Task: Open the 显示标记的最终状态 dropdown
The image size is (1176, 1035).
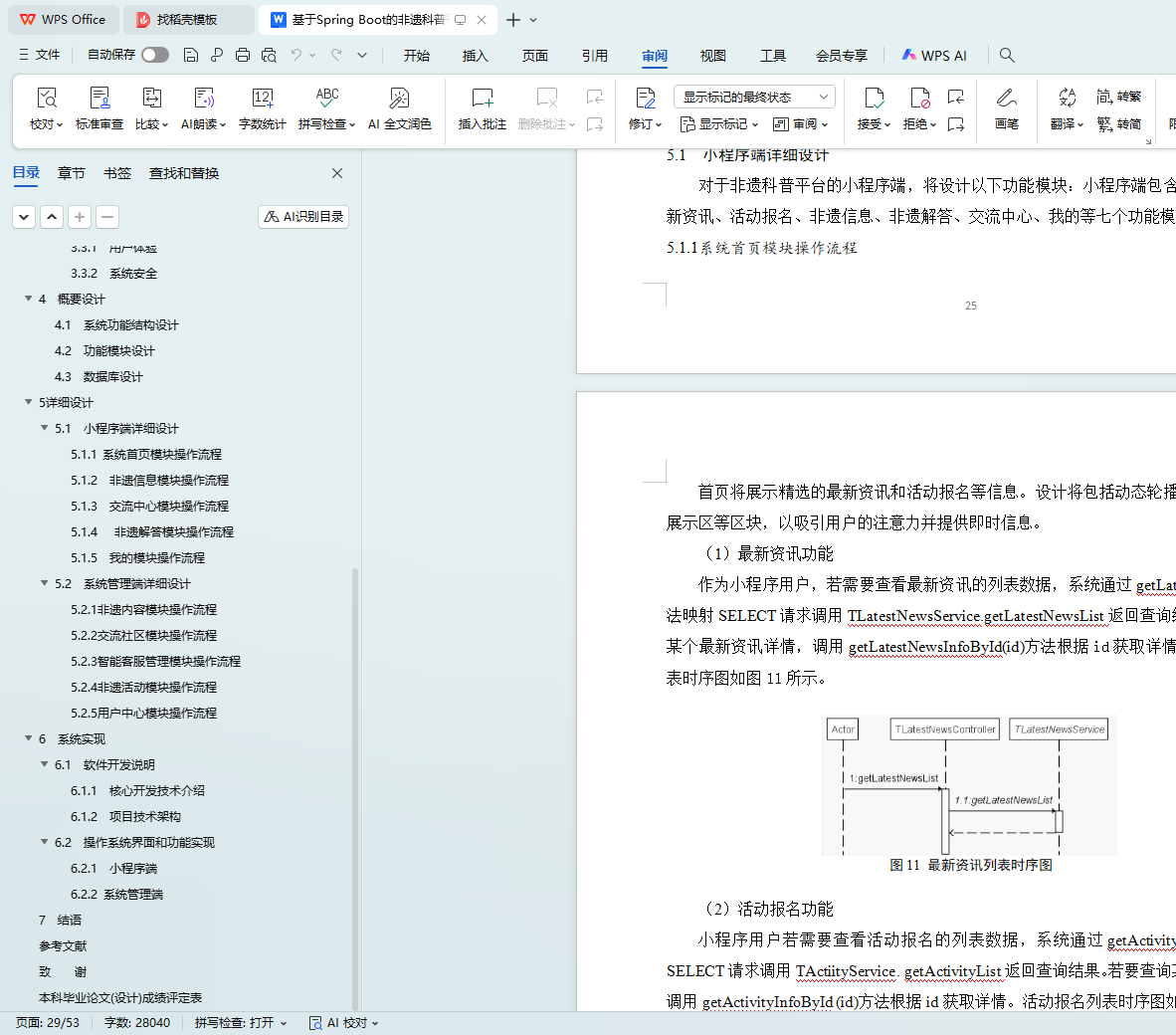Action: pos(754,97)
